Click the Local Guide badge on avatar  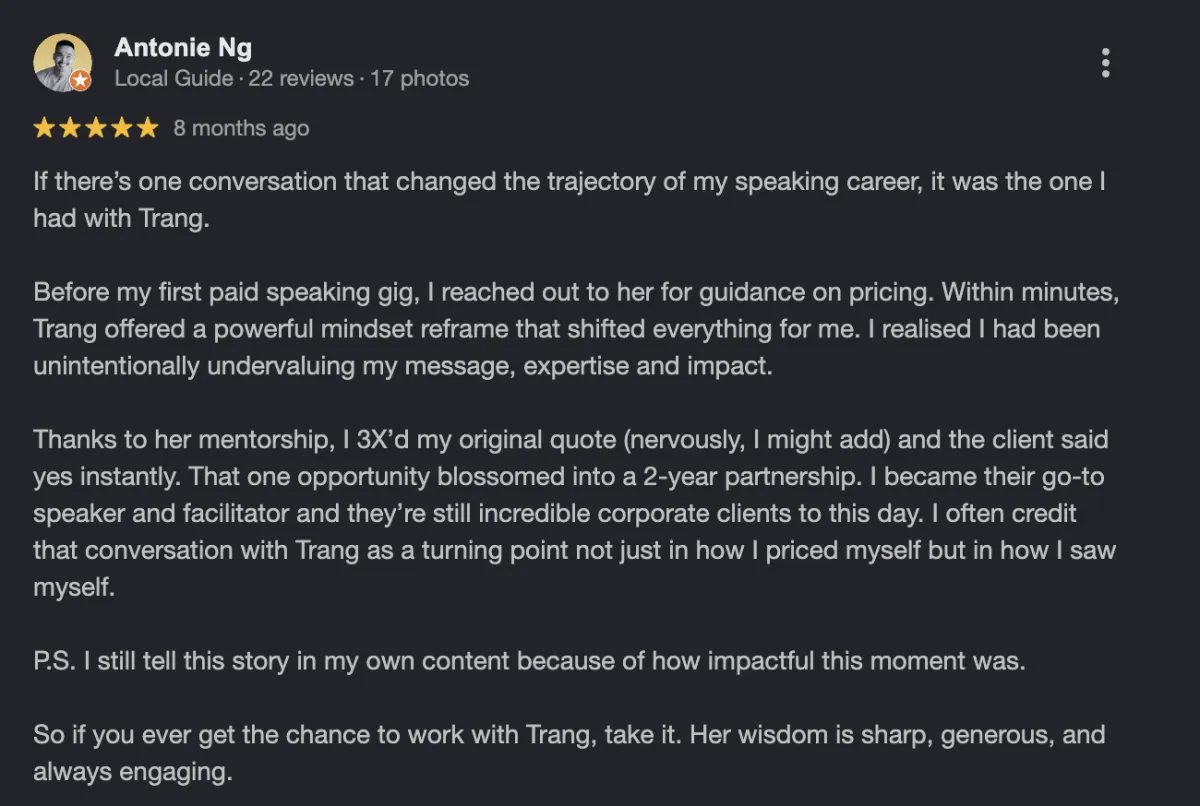pos(81,81)
